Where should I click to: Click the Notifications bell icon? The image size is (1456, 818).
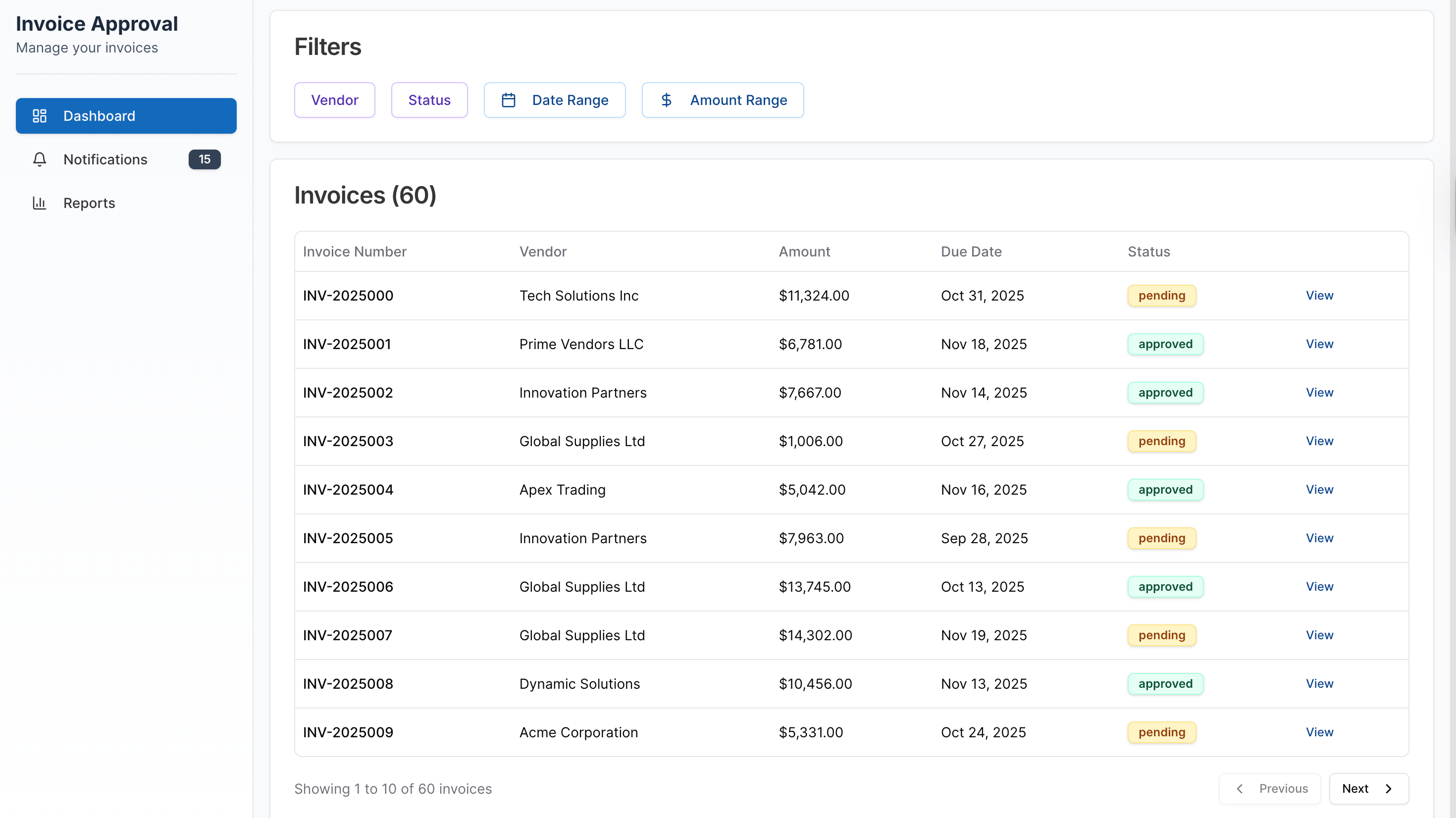coord(40,159)
